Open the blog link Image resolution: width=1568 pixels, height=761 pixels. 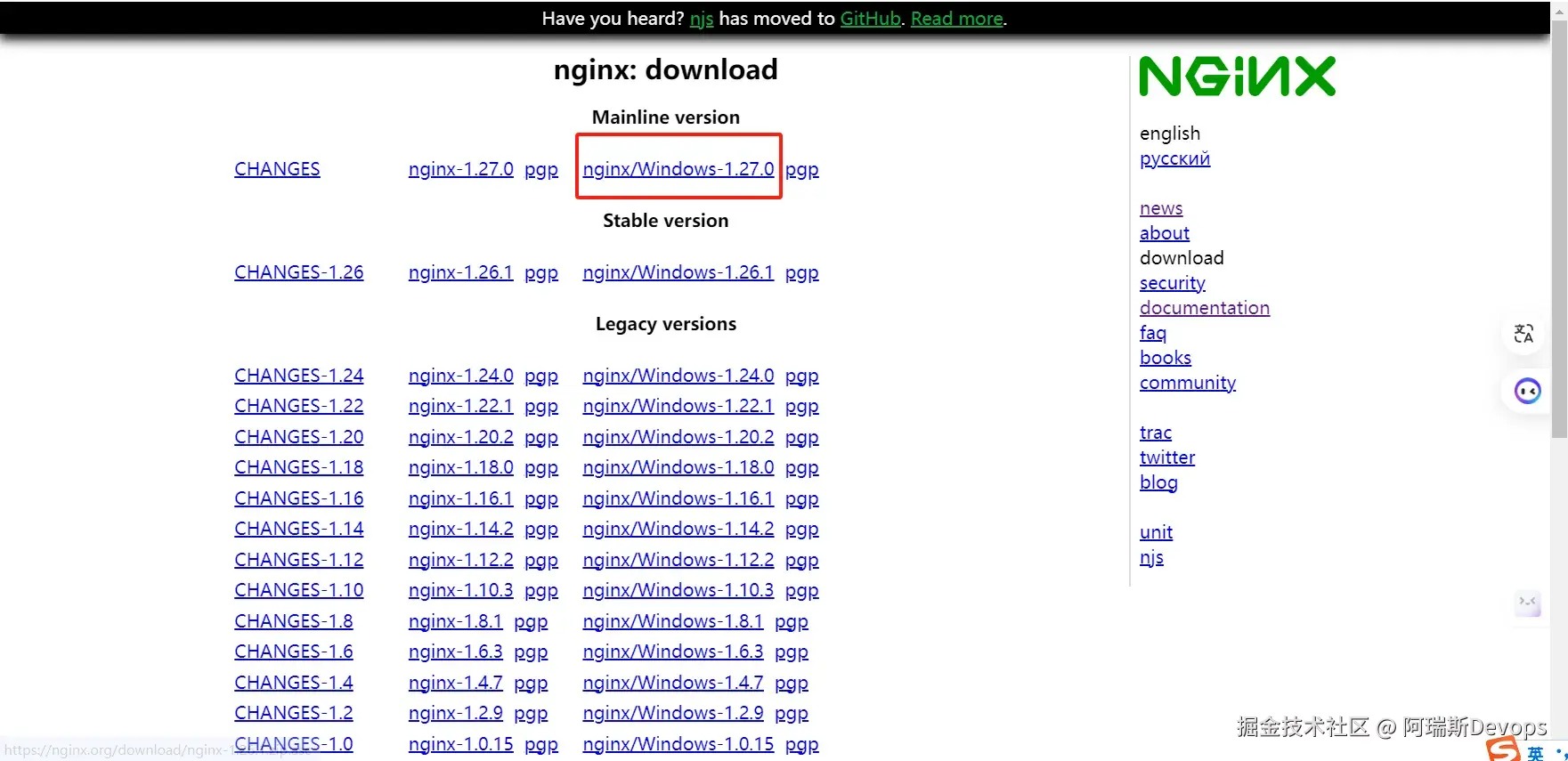pos(1158,482)
